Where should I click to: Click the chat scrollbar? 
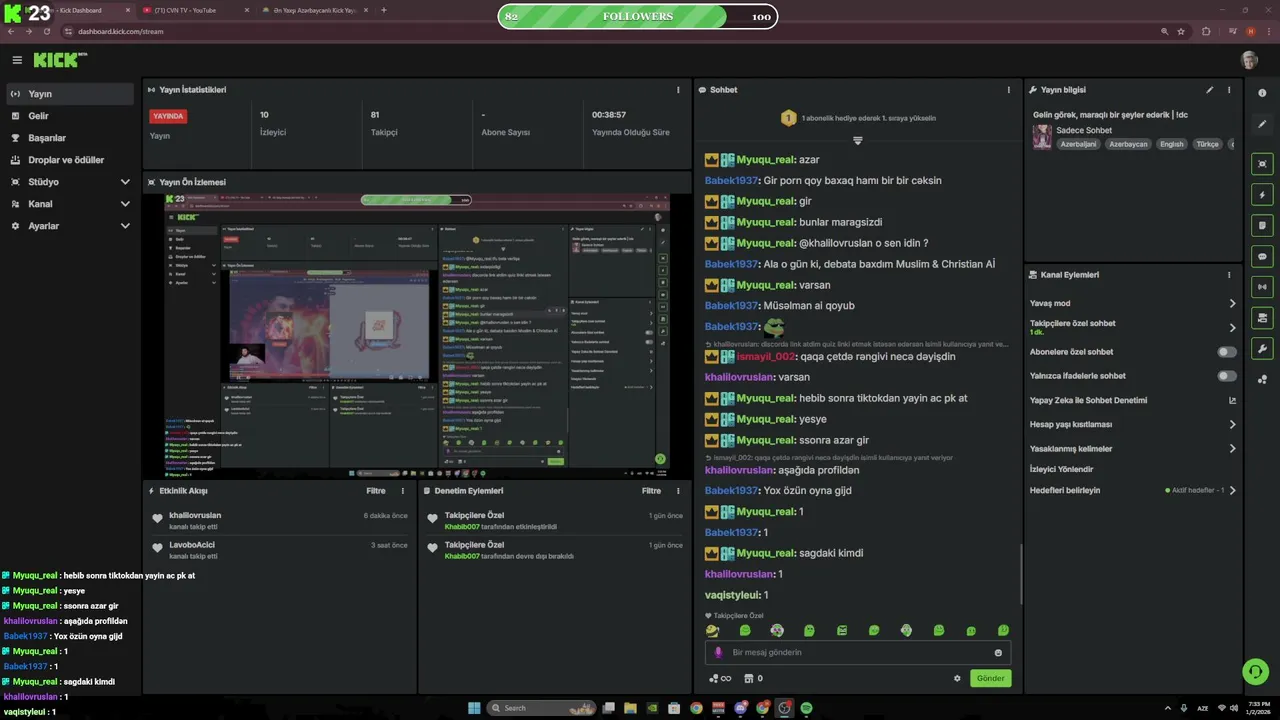(x=1020, y=574)
